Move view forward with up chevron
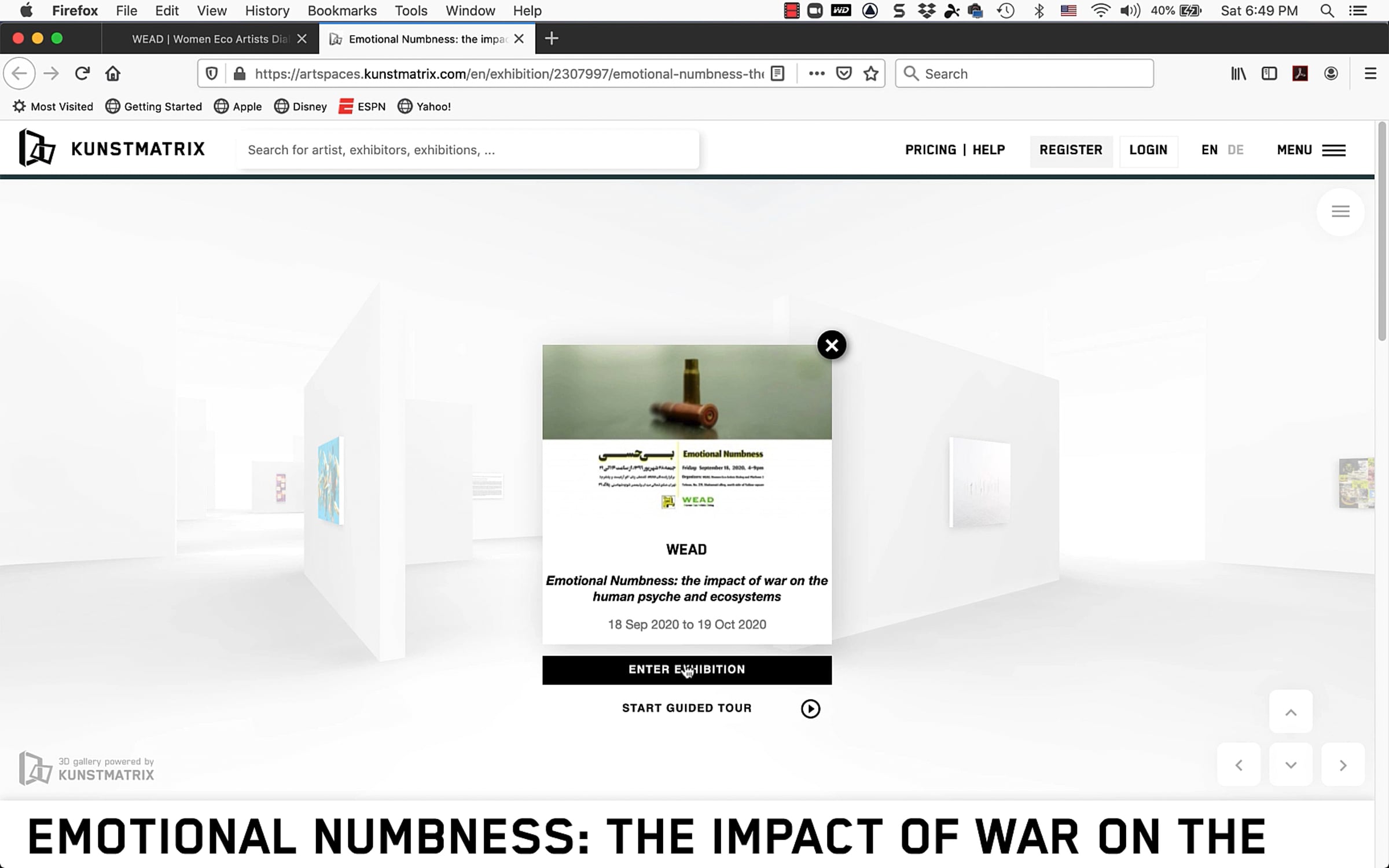The image size is (1389, 868). point(1291,712)
